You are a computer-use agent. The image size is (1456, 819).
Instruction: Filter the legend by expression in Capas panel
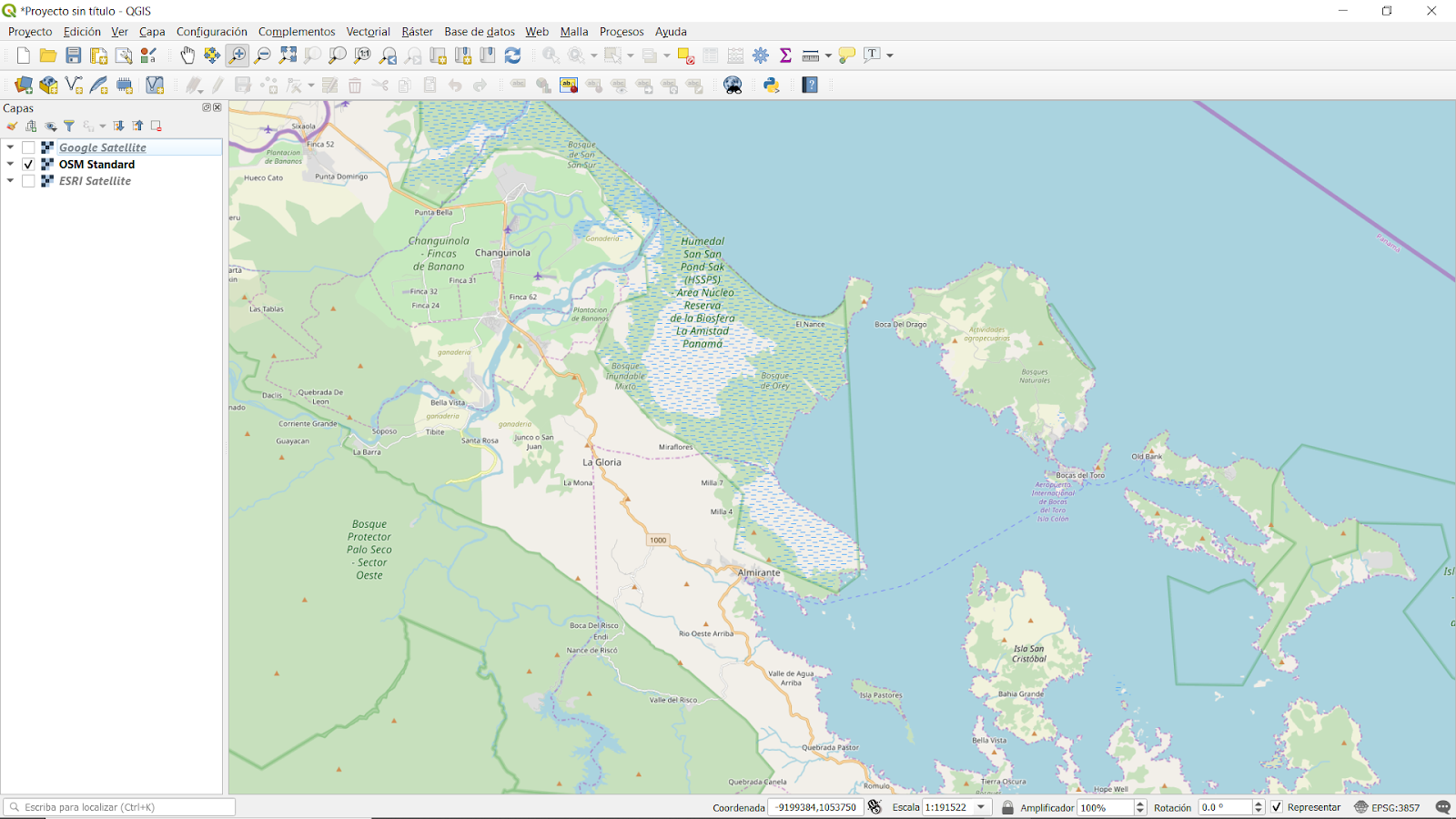point(88,126)
